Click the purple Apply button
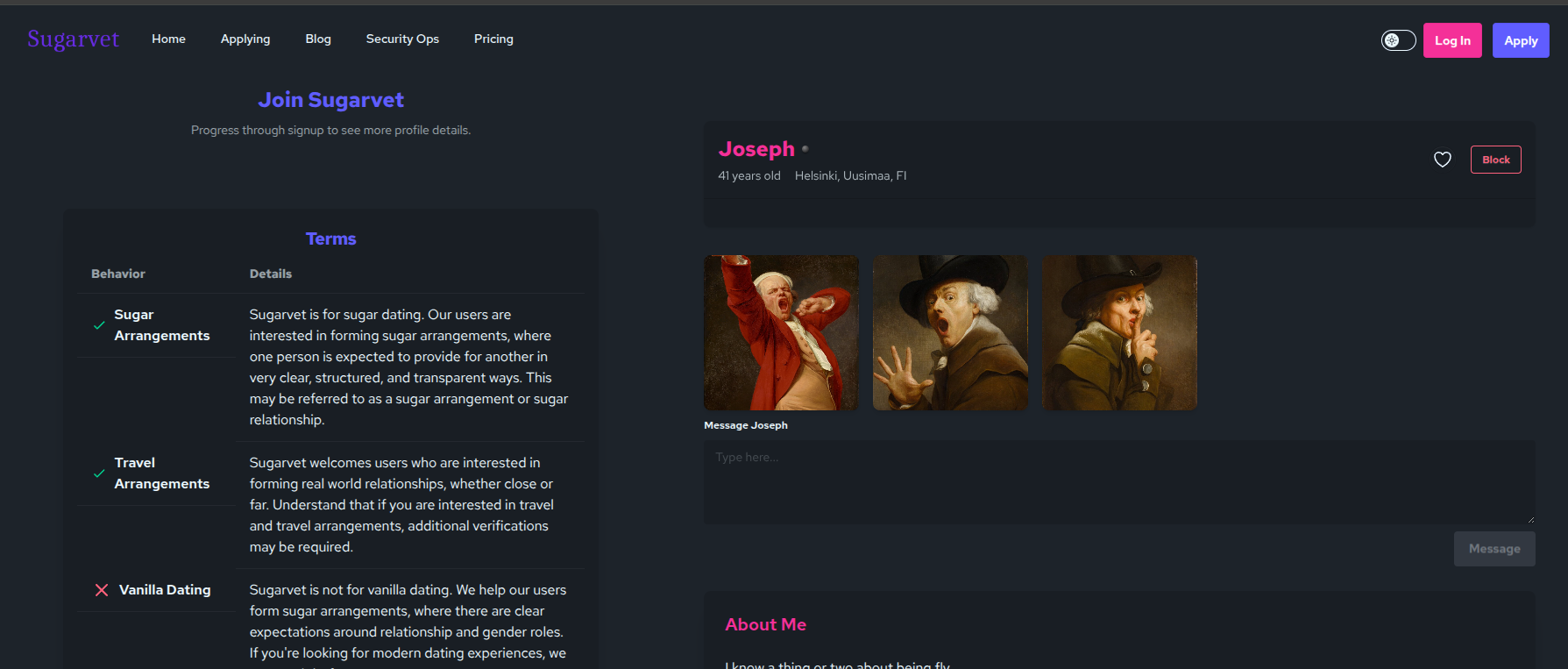 pos(1521,40)
